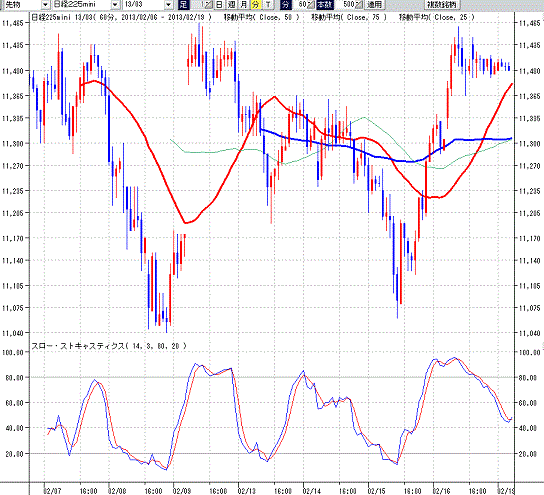The image size is (544, 495).
Task: Click the 移動平均( Close, 25 ) legend
Action: tap(436, 17)
